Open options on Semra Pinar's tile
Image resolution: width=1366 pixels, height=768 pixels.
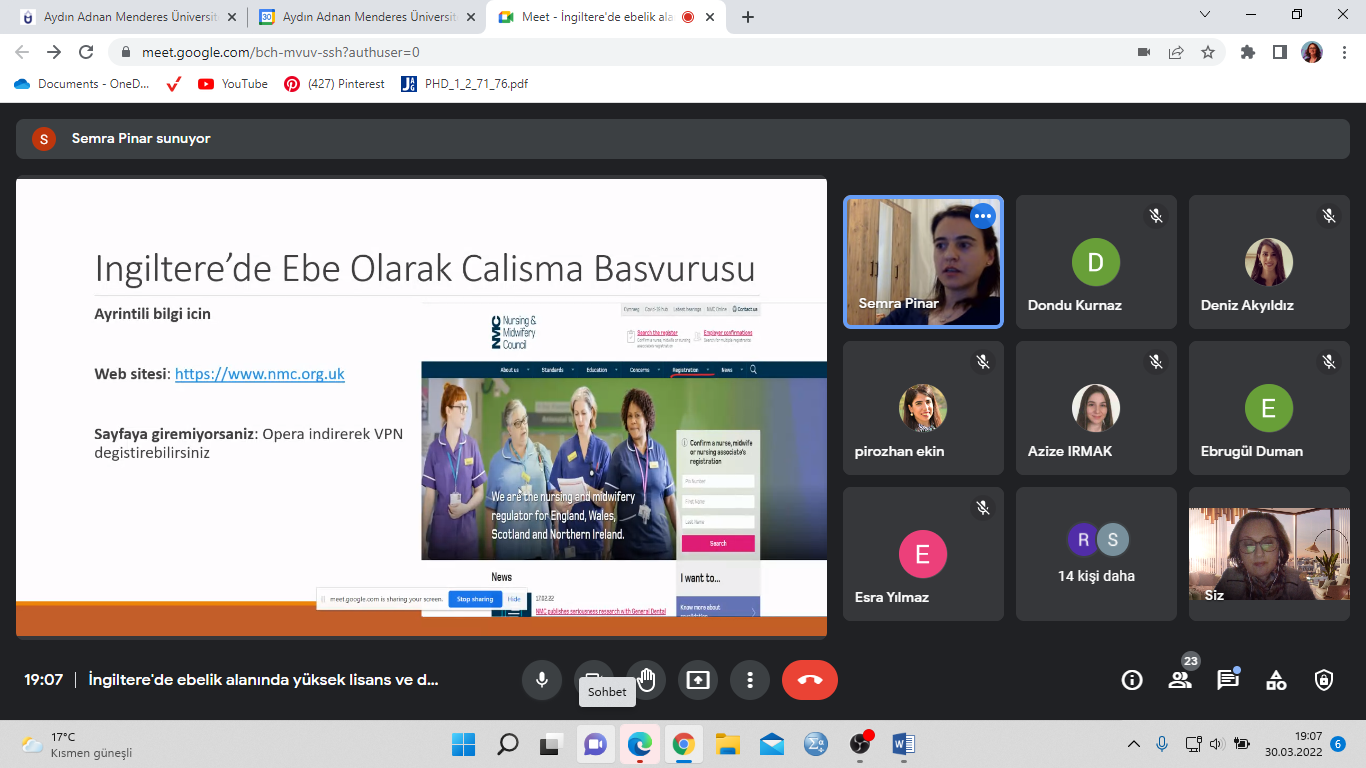983,216
